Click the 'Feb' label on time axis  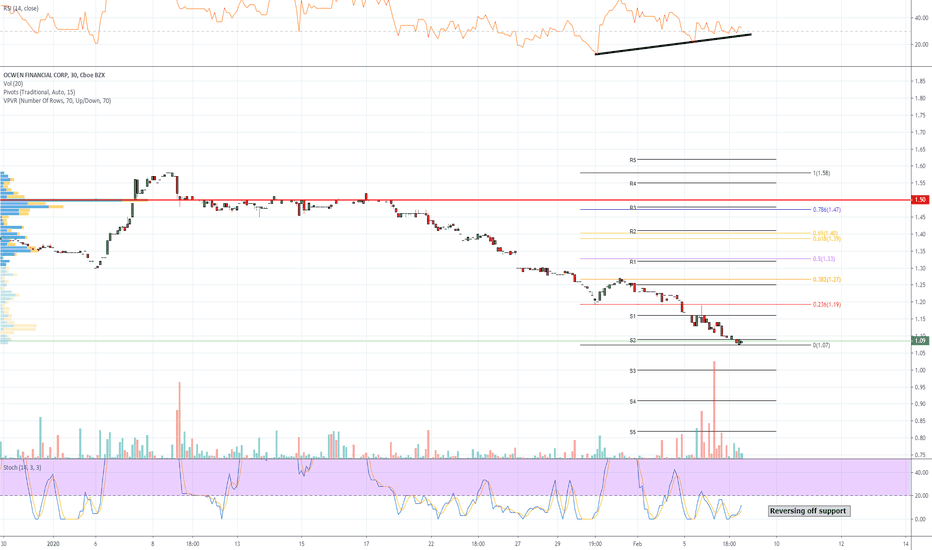637,543
